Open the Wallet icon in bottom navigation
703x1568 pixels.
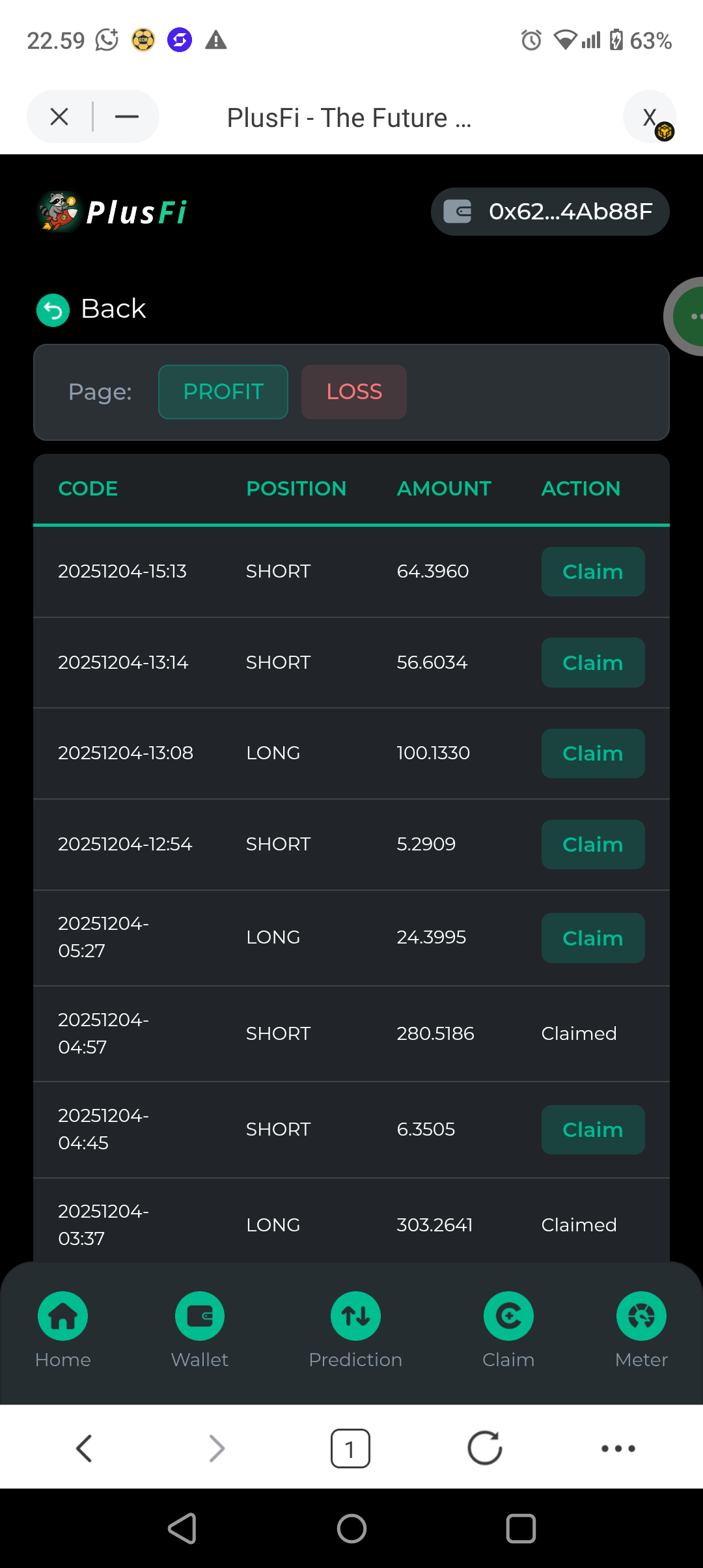click(x=199, y=1315)
